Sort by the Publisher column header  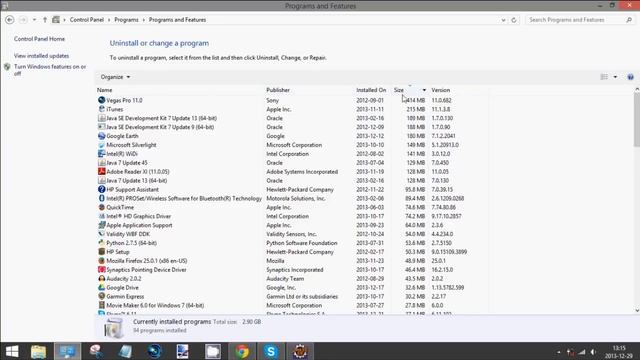pyautogui.click(x=278, y=90)
